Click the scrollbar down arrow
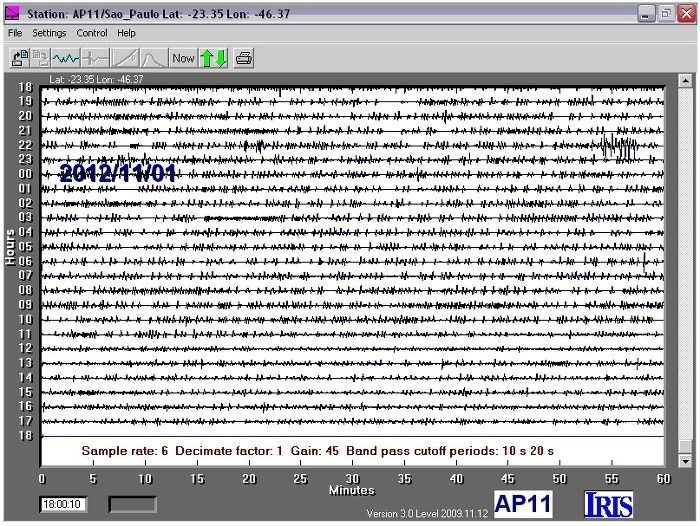The image size is (700, 526). [685, 460]
